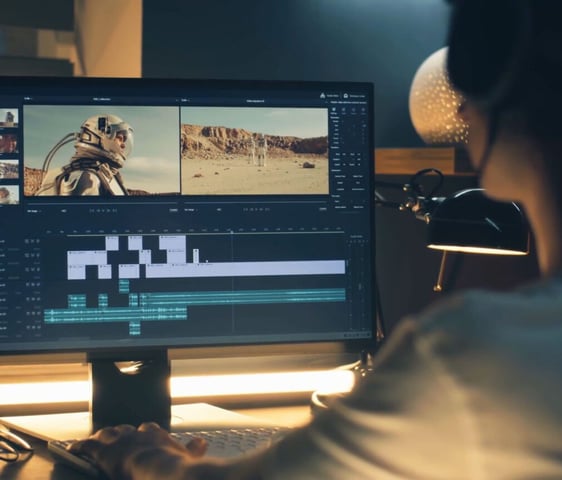
Task: Select the long teal audio clip ending at timeline's right
Action: tap(243, 297)
